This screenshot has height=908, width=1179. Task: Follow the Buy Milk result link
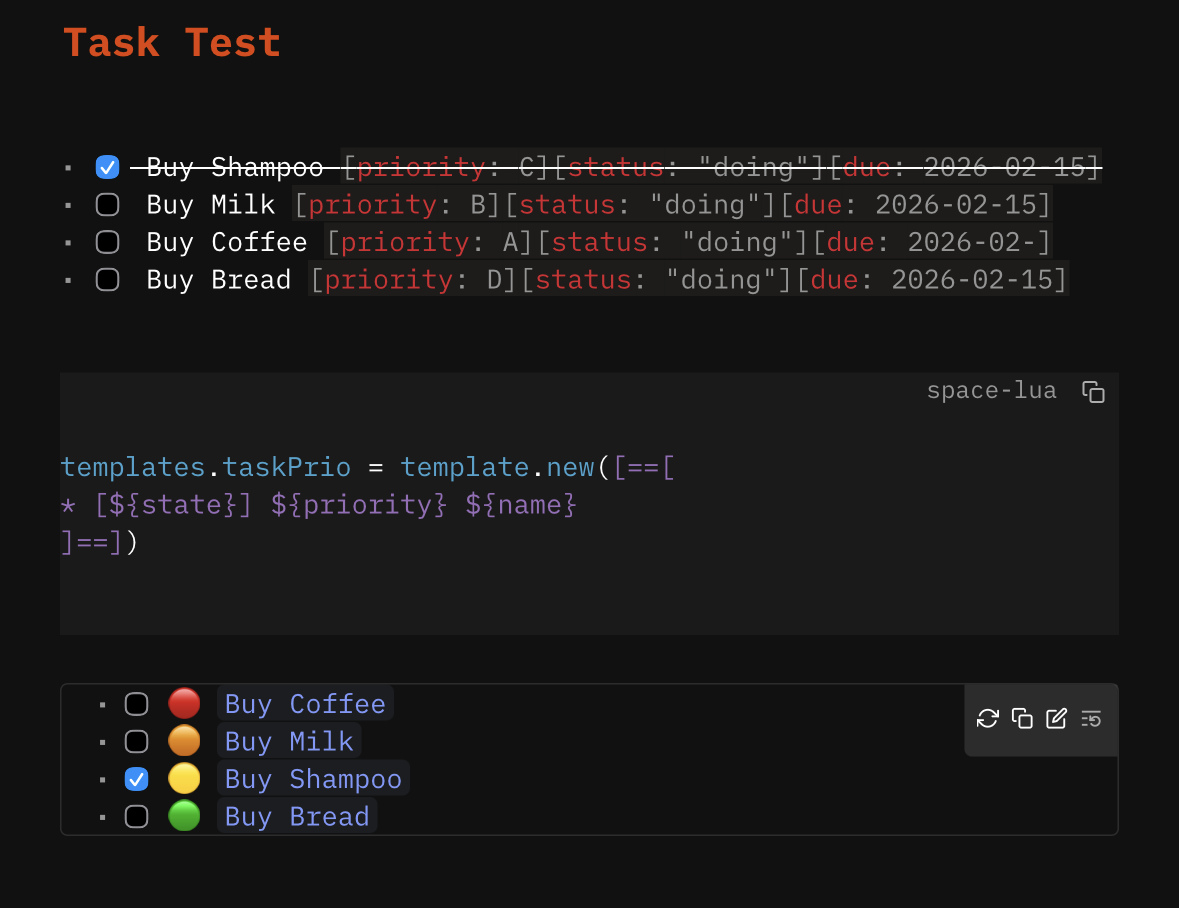click(x=289, y=742)
